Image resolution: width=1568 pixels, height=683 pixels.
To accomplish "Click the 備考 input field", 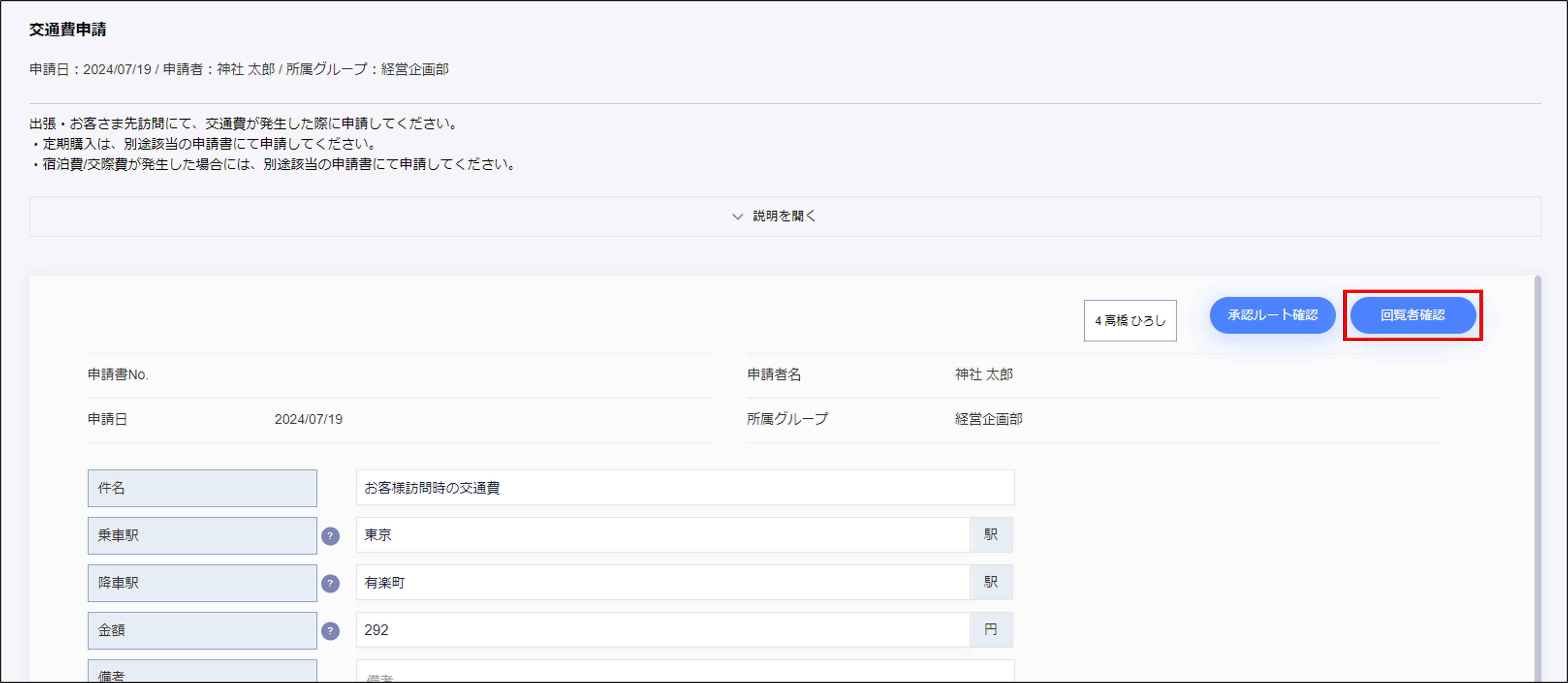I will (685, 671).
